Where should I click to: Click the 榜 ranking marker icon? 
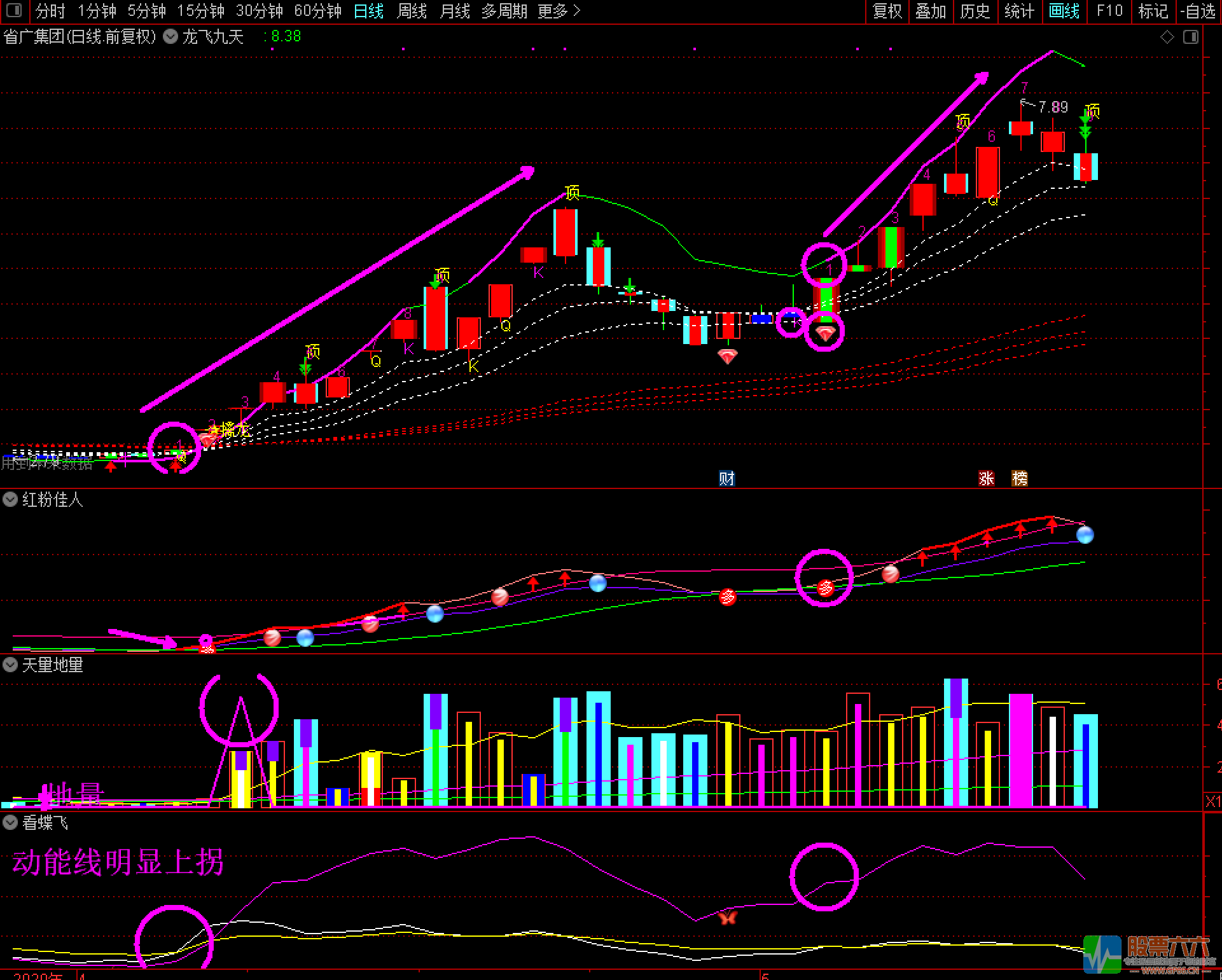1019,478
